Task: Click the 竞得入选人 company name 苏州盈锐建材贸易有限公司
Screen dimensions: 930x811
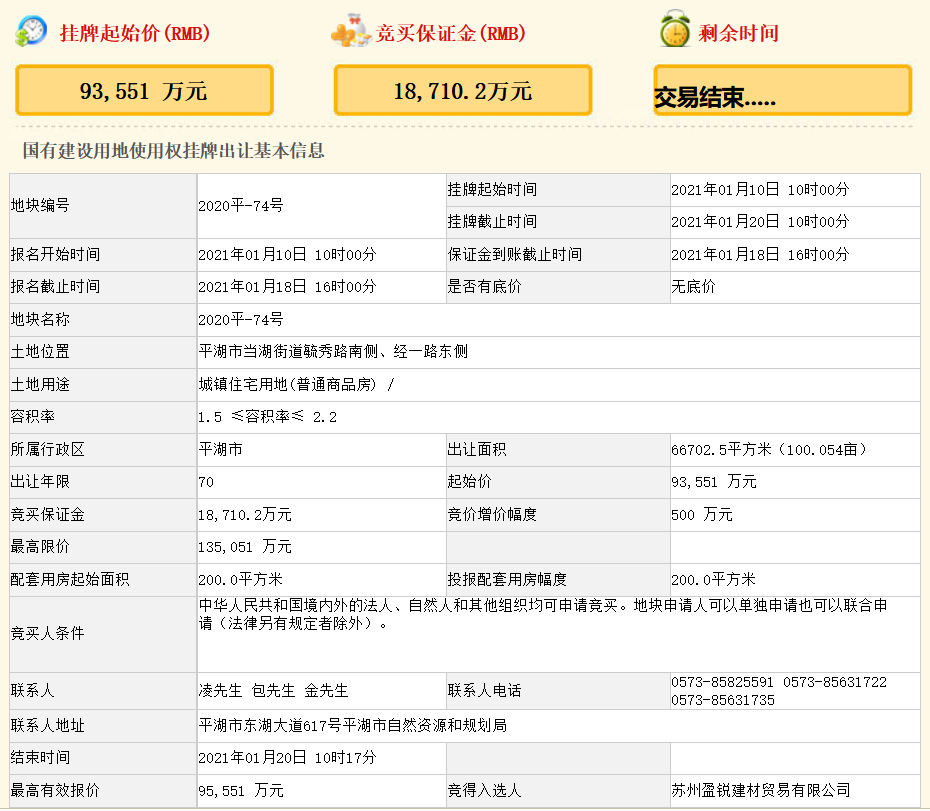Action: tap(760, 790)
